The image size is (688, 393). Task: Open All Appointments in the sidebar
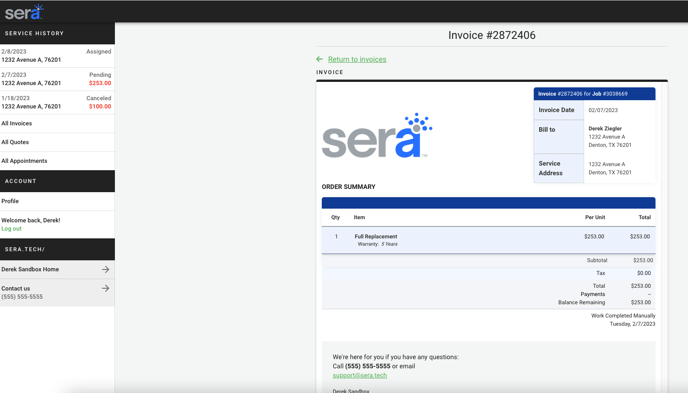(57, 161)
